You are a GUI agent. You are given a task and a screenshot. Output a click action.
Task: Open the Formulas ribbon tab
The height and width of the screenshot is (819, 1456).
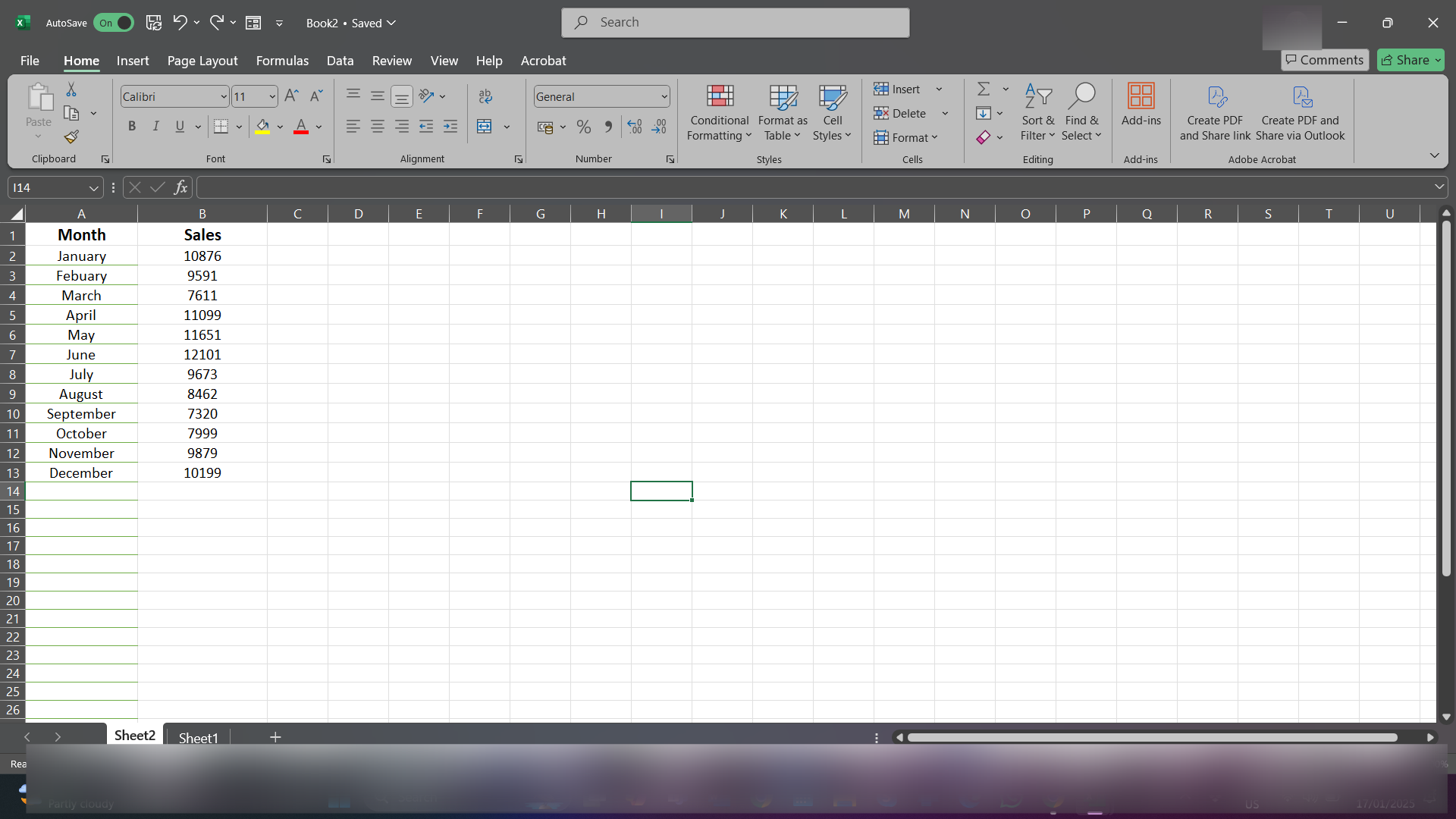click(x=282, y=61)
